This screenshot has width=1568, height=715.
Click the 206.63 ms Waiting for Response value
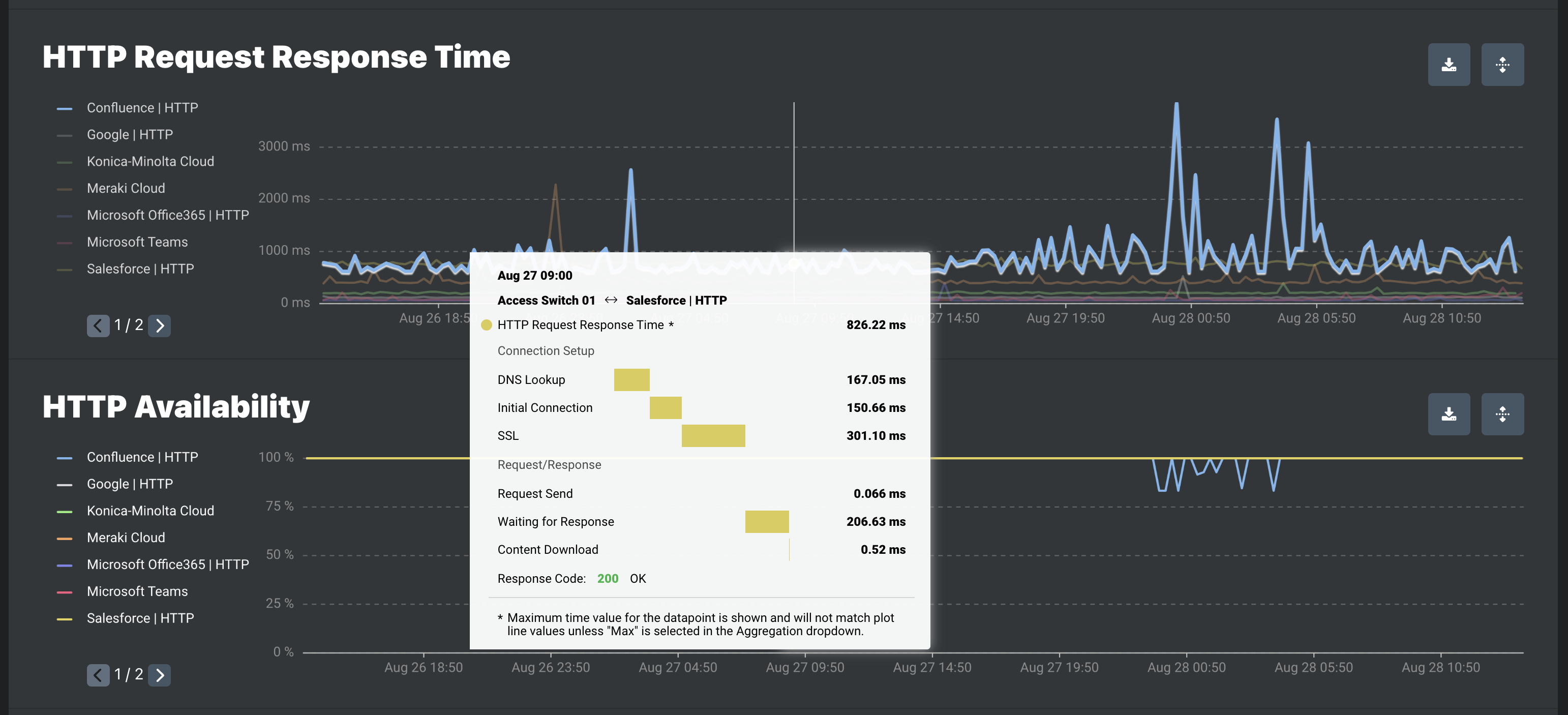pyautogui.click(x=876, y=521)
